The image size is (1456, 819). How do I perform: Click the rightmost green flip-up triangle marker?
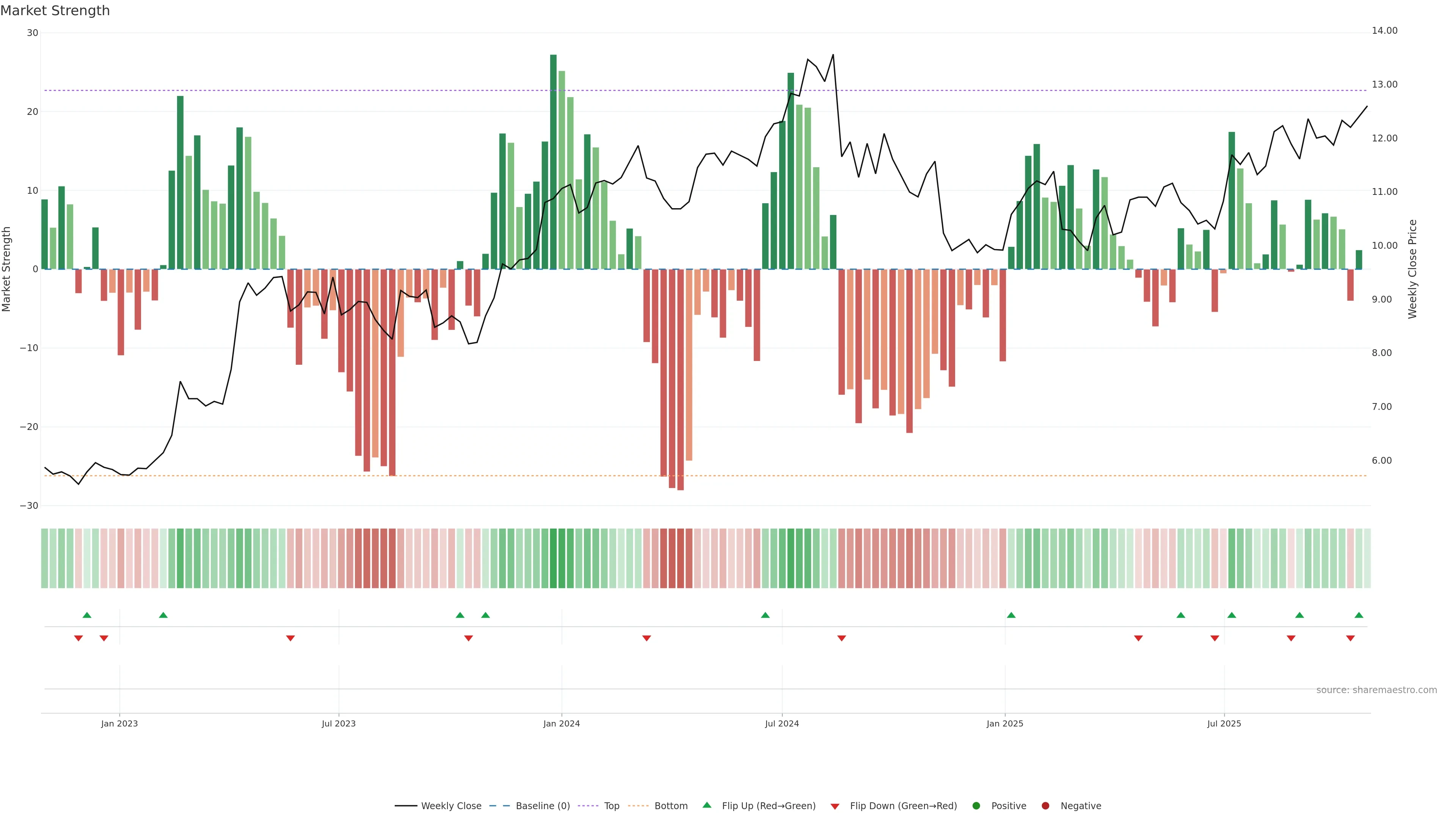(1359, 615)
